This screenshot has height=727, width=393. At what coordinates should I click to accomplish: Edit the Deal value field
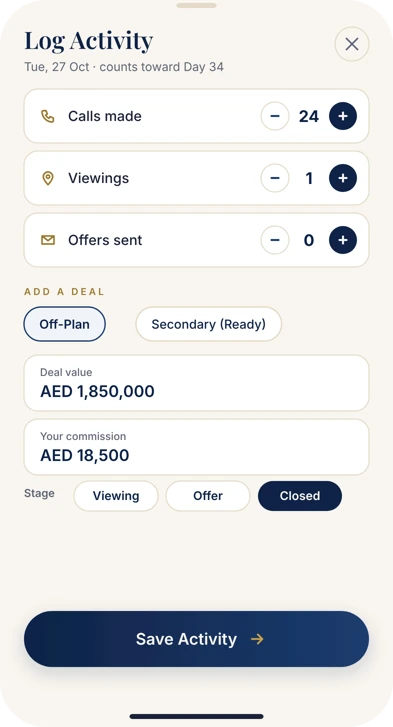(196, 383)
